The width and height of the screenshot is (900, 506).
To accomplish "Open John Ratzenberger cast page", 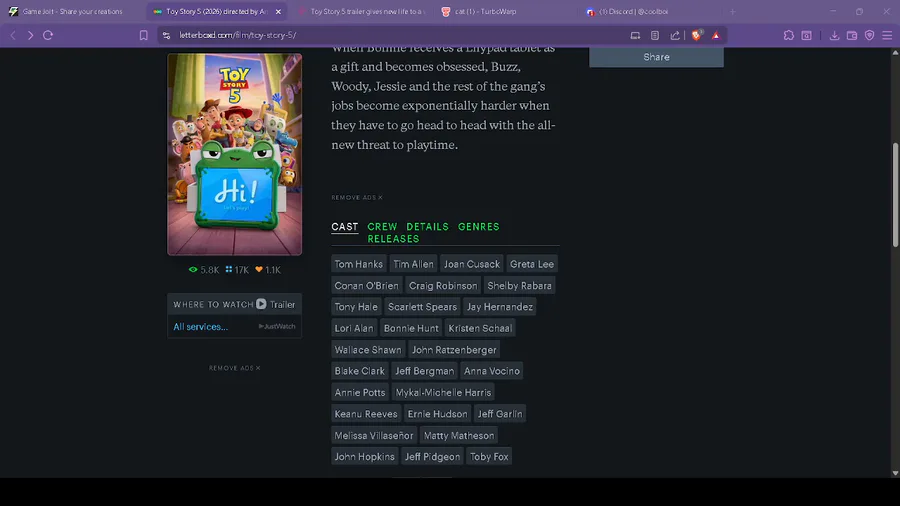I will (x=454, y=349).
